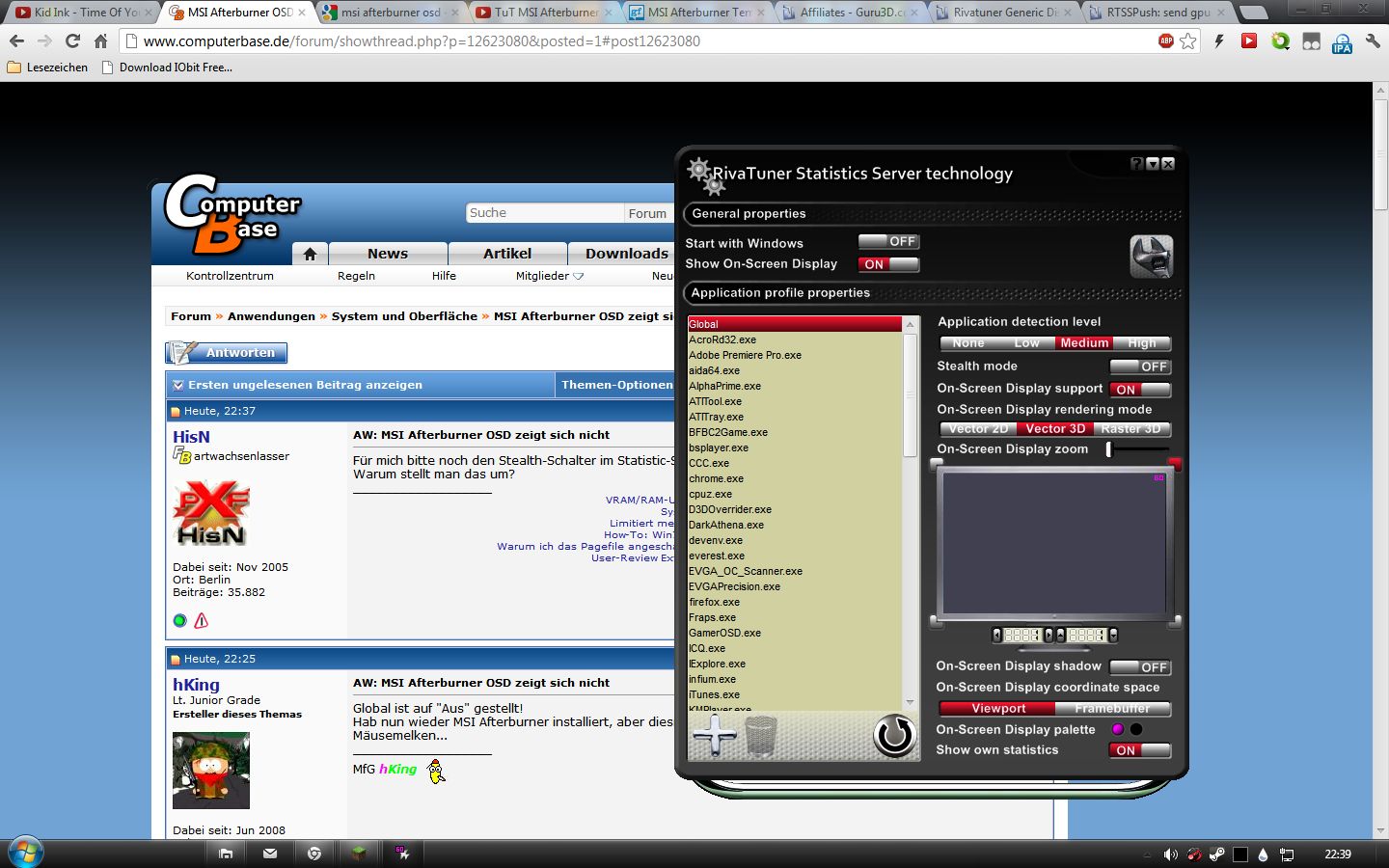Switch to Affiliates - Guru3D tab
The width and height of the screenshot is (1389, 868).
852,13
